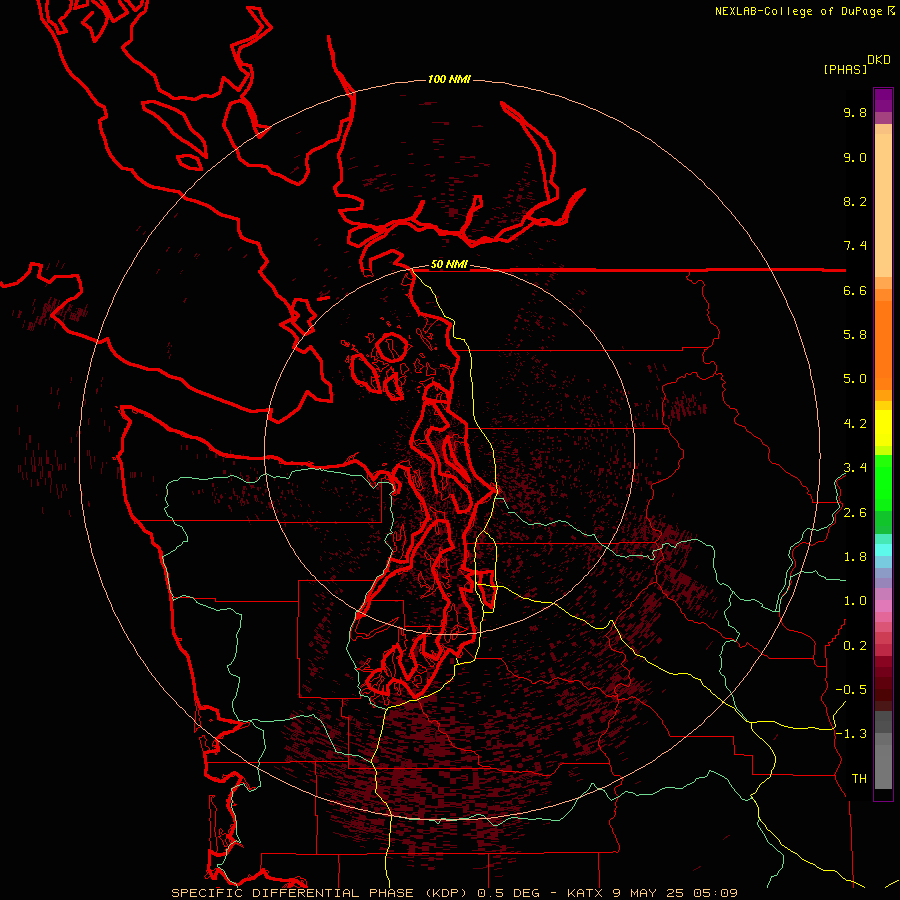Click the [PHAS] legend unit label
The width and height of the screenshot is (900, 900).
point(845,70)
